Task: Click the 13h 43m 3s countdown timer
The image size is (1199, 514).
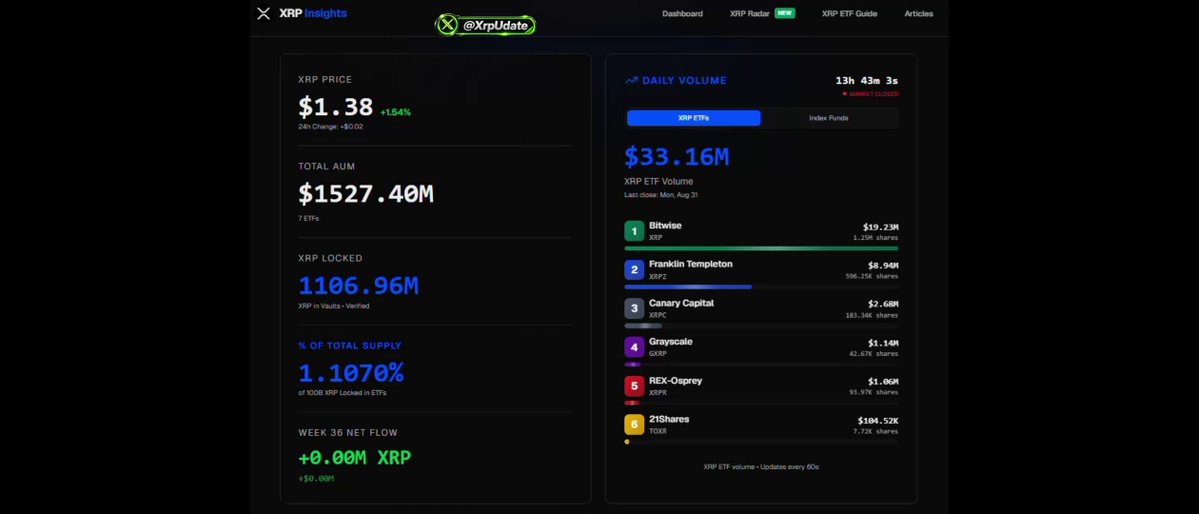Action: pos(867,80)
